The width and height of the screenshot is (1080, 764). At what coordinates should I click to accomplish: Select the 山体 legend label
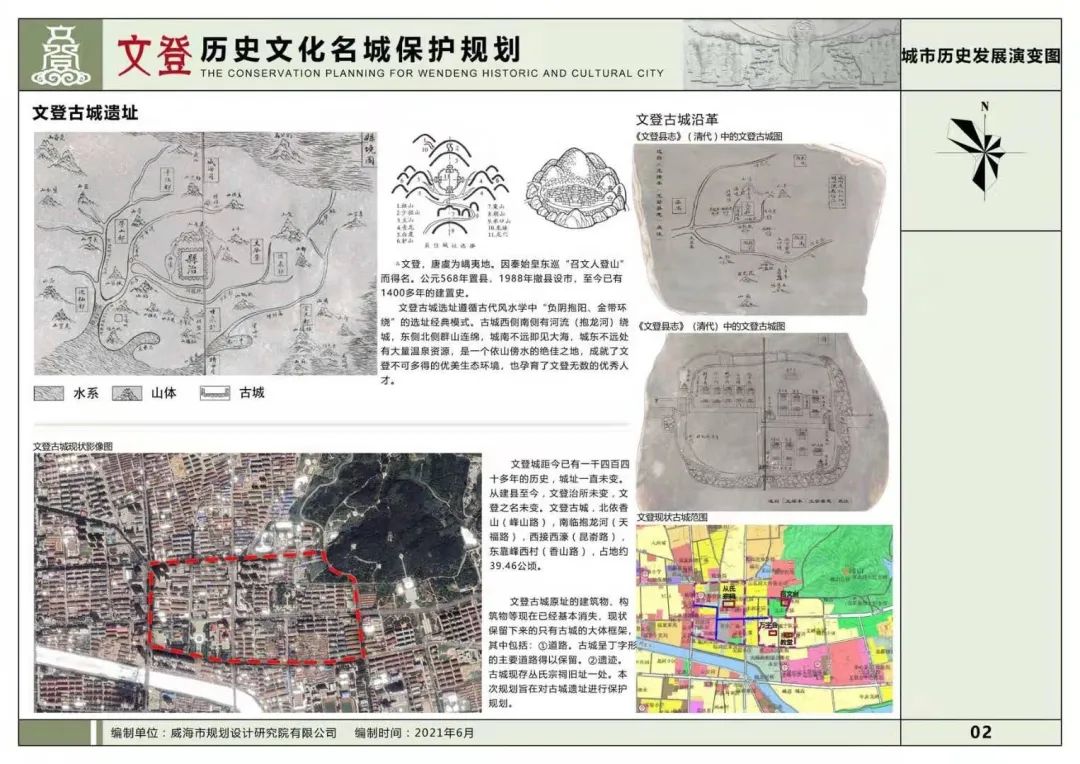pyautogui.click(x=164, y=393)
